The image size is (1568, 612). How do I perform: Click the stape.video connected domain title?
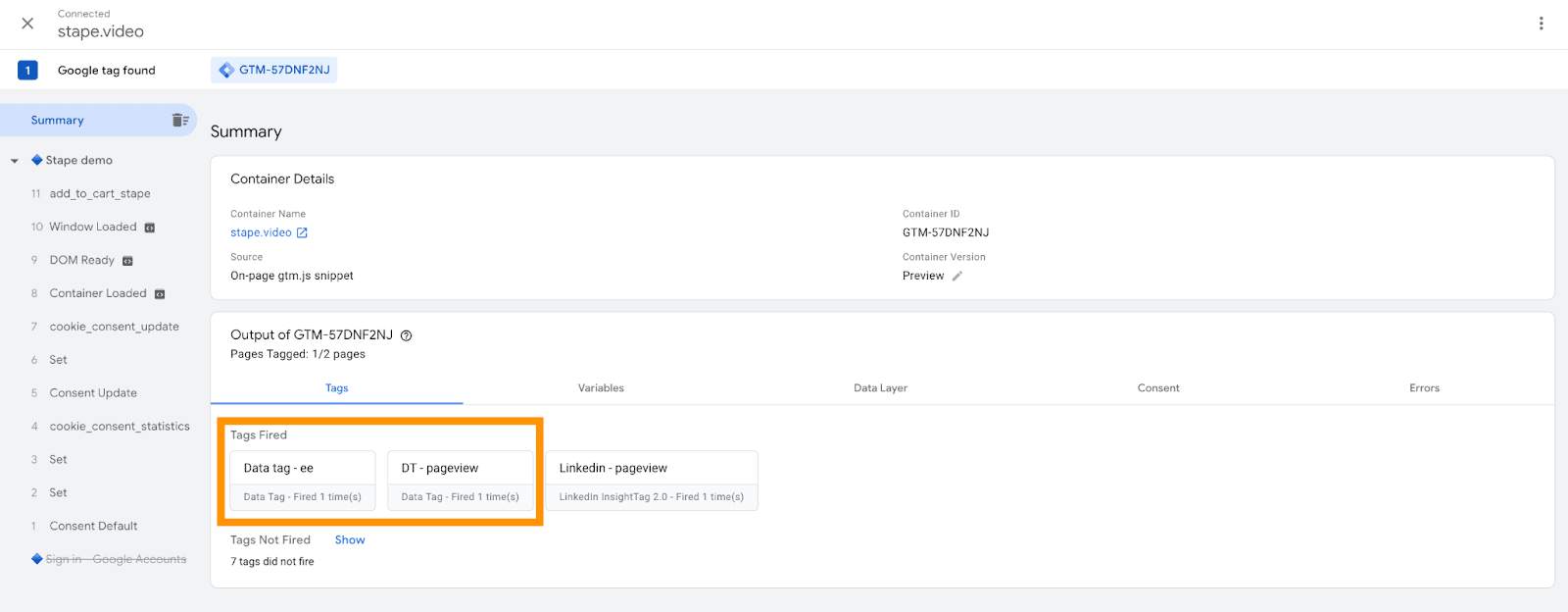click(101, 31)
